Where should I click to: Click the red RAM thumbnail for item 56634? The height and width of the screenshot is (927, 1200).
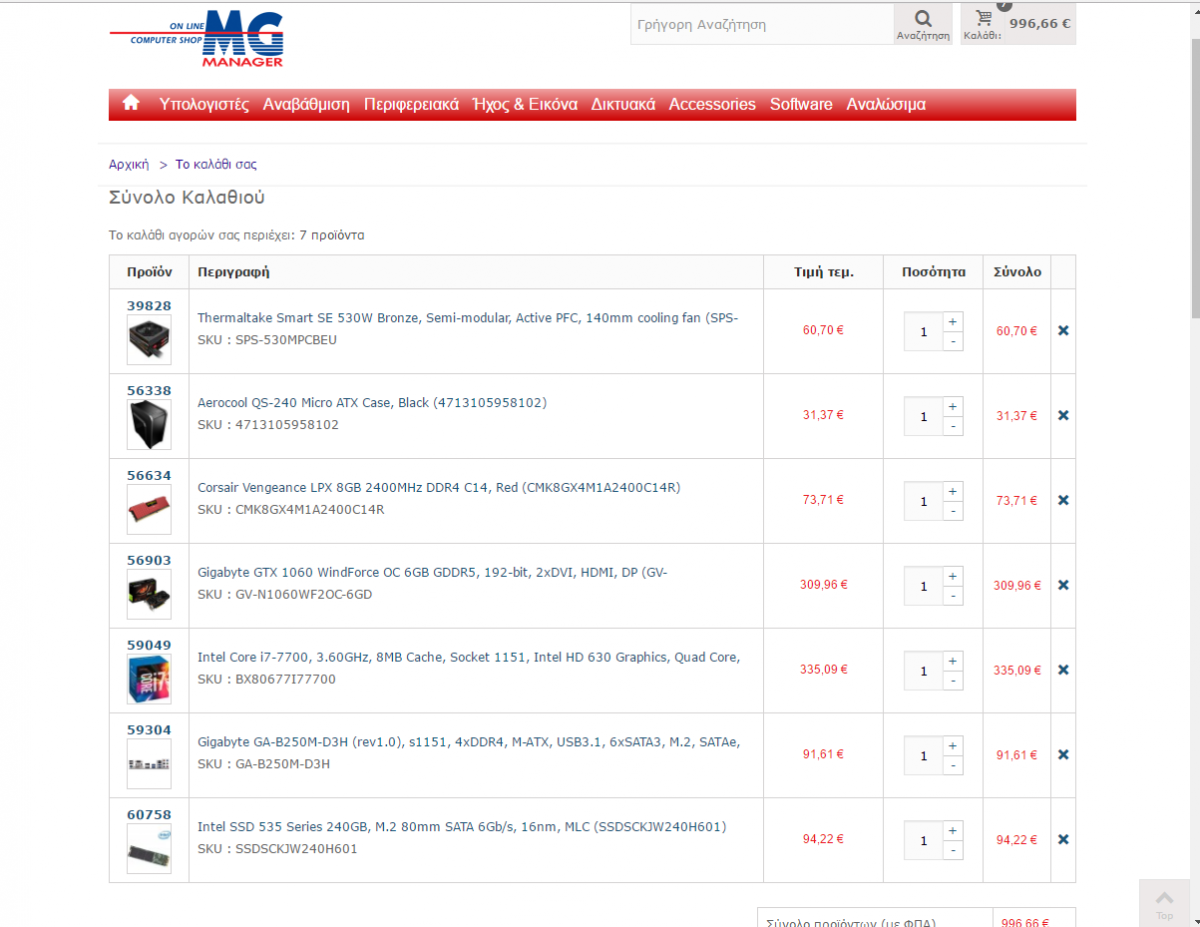pyautogui.click(x=149, y=510)
